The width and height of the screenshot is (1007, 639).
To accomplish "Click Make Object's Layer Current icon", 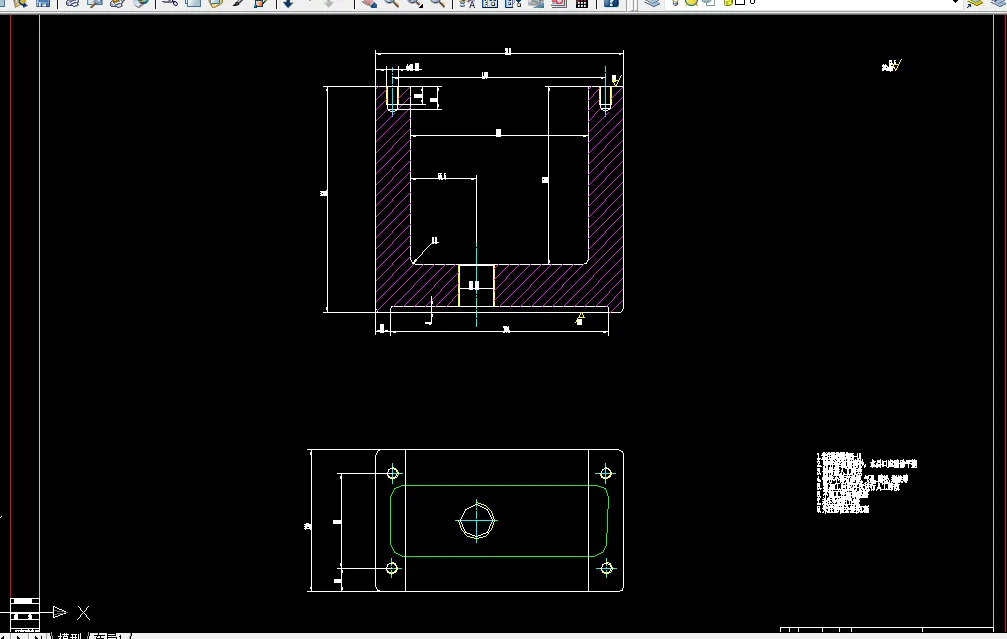I will click(x=976, y=3).
